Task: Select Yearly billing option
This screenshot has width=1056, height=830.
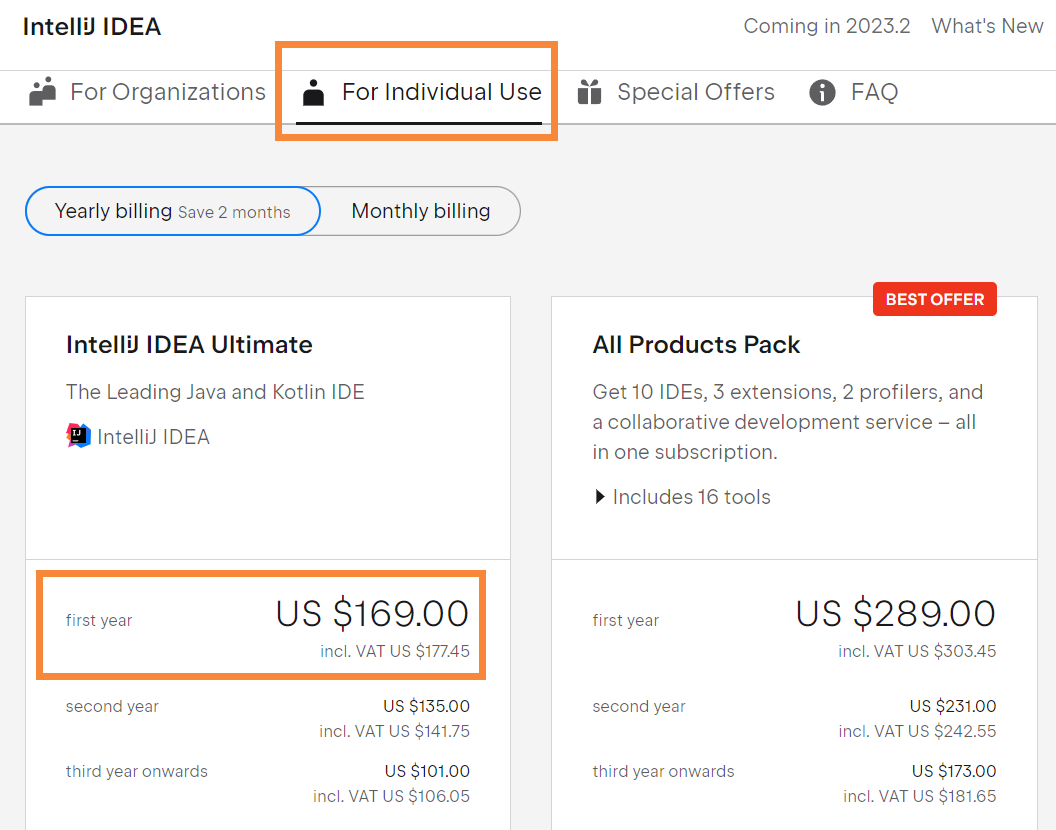Action: [x=173, y=211]
